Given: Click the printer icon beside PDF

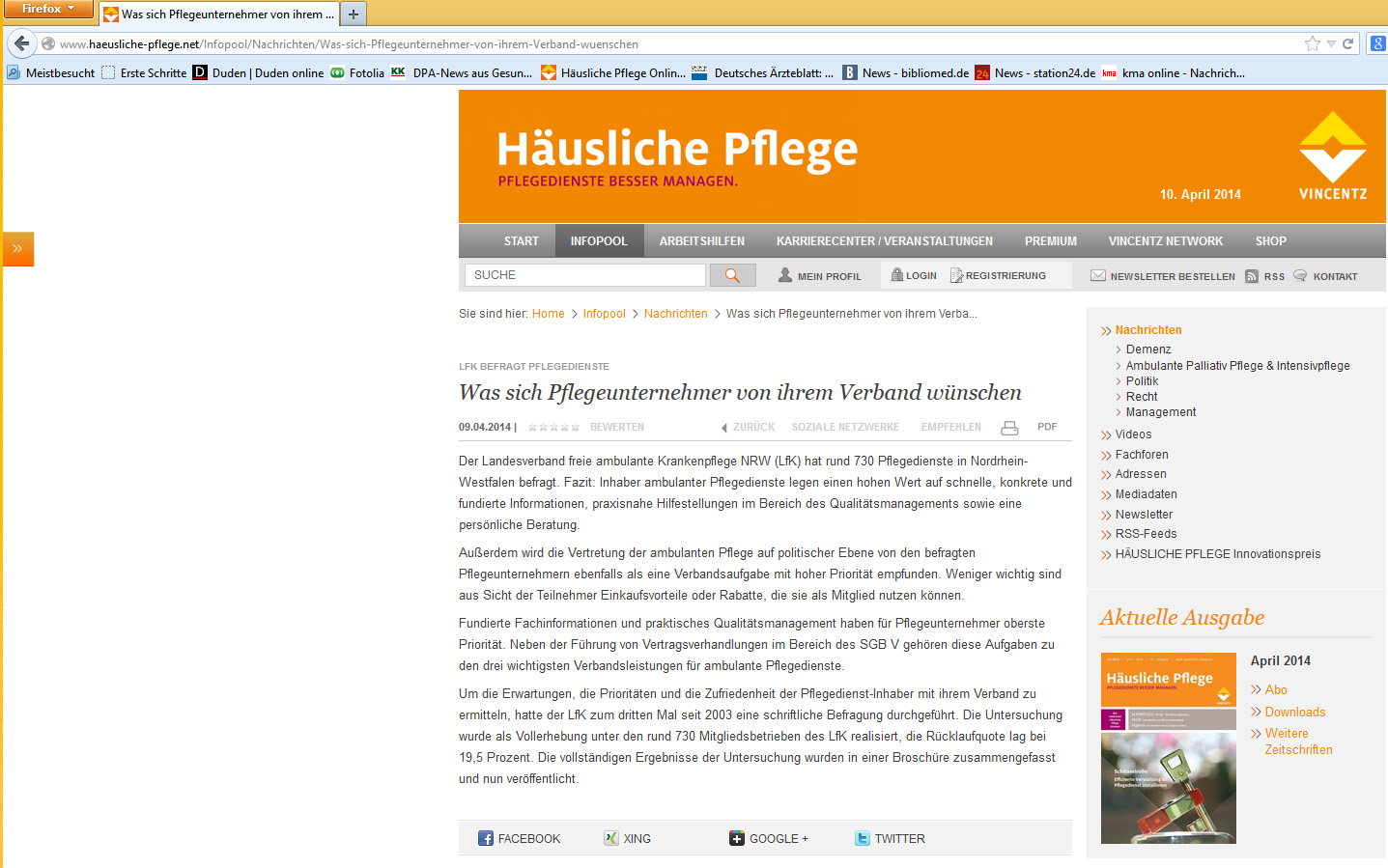Looking at the screenshot, I should 1009,428.
